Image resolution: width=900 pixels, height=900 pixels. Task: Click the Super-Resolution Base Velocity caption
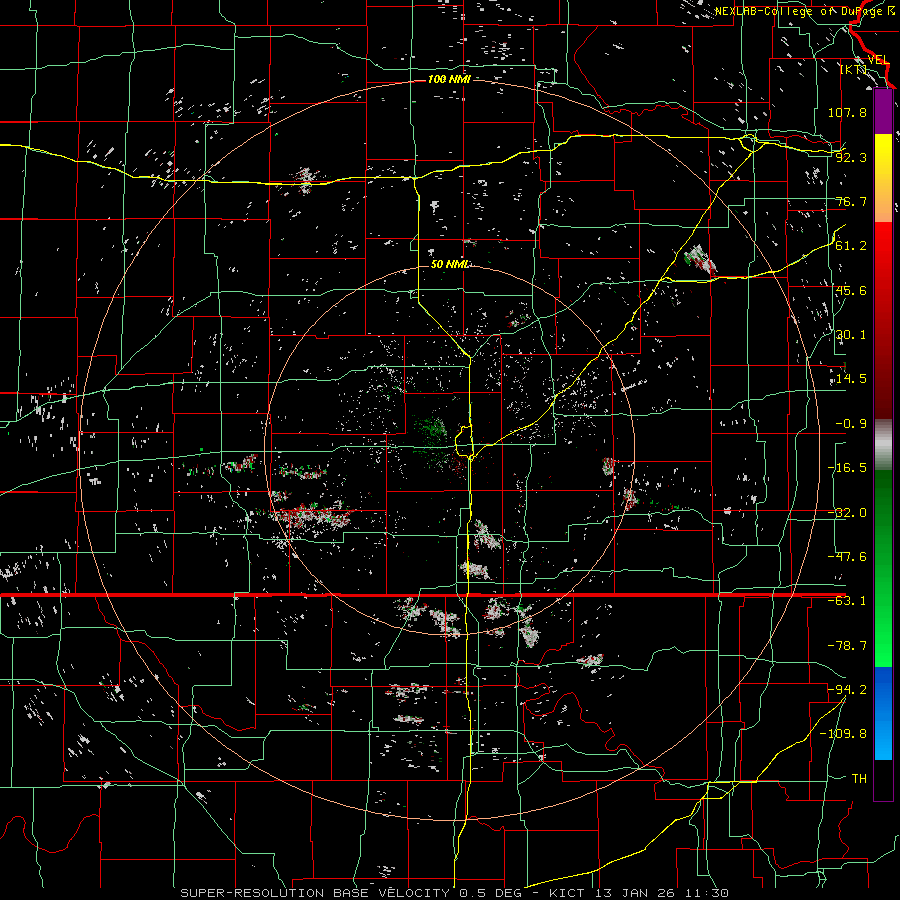pyautogui.click(x=455, y=893)
